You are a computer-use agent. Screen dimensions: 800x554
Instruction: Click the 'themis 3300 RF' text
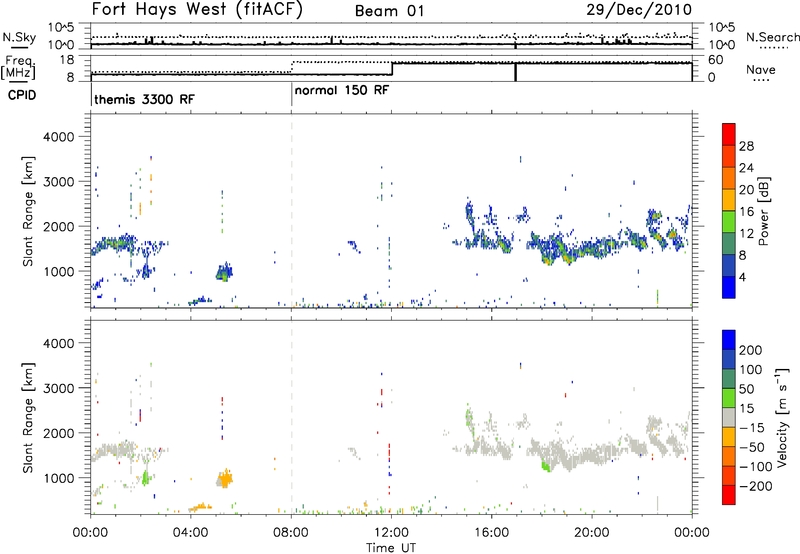coord(144,99)
